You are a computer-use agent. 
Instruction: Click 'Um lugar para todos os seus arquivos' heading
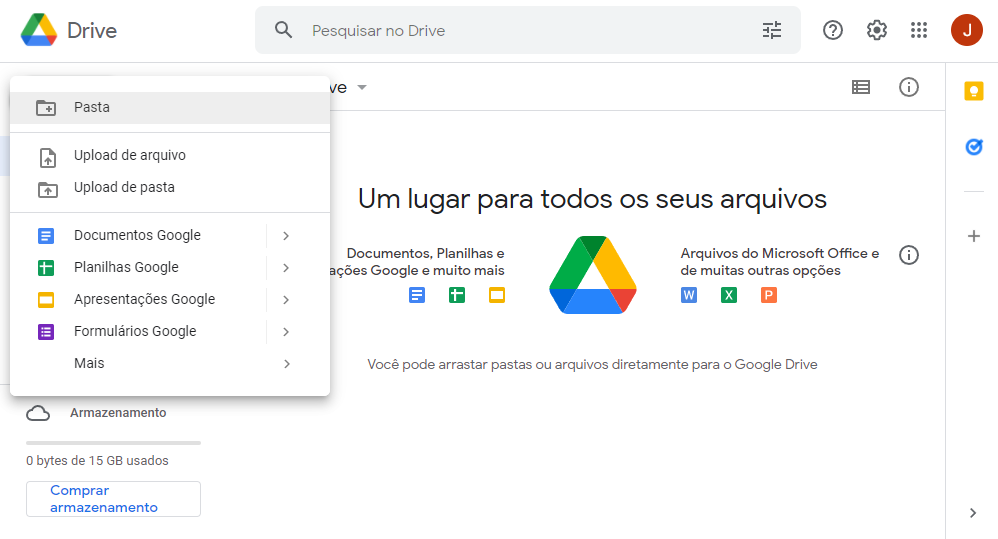(592, 199)
